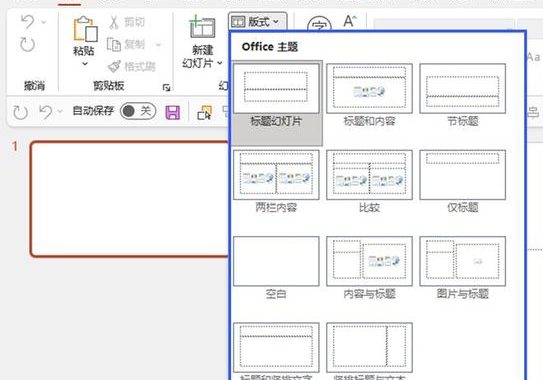Screen dimensions: 543x380
Task: Click the undo arrow in the ribbon
Action: point(27,22)
